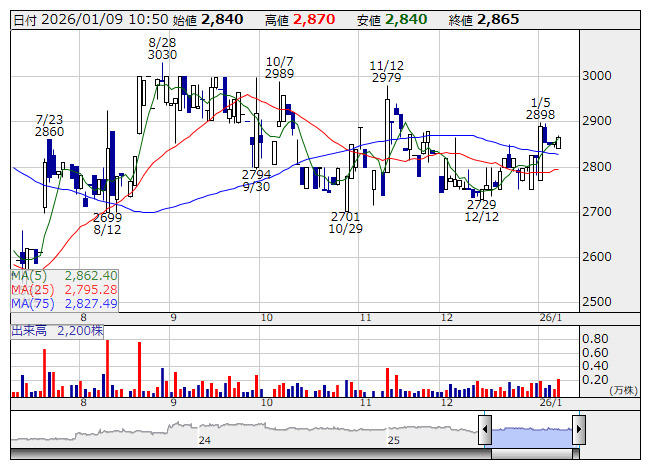The height and width of the screenshot is (470, 653).
Task: Click the left range slider handle
Action: (485, 431)
